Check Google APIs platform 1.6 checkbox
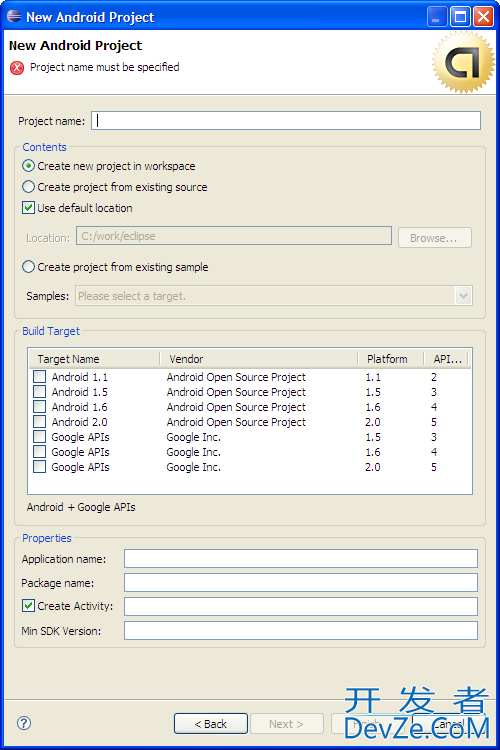The height and width of the screenshot is (750, 500). click(39, 452)
